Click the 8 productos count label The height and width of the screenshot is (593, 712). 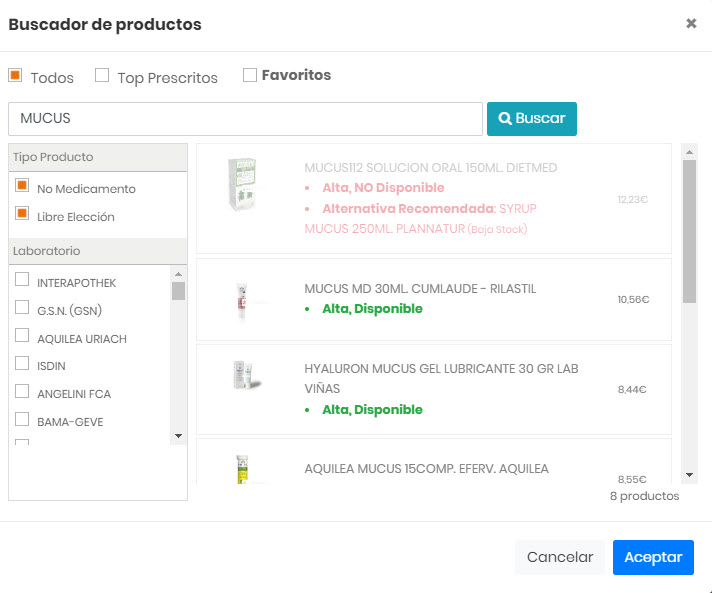644,496
